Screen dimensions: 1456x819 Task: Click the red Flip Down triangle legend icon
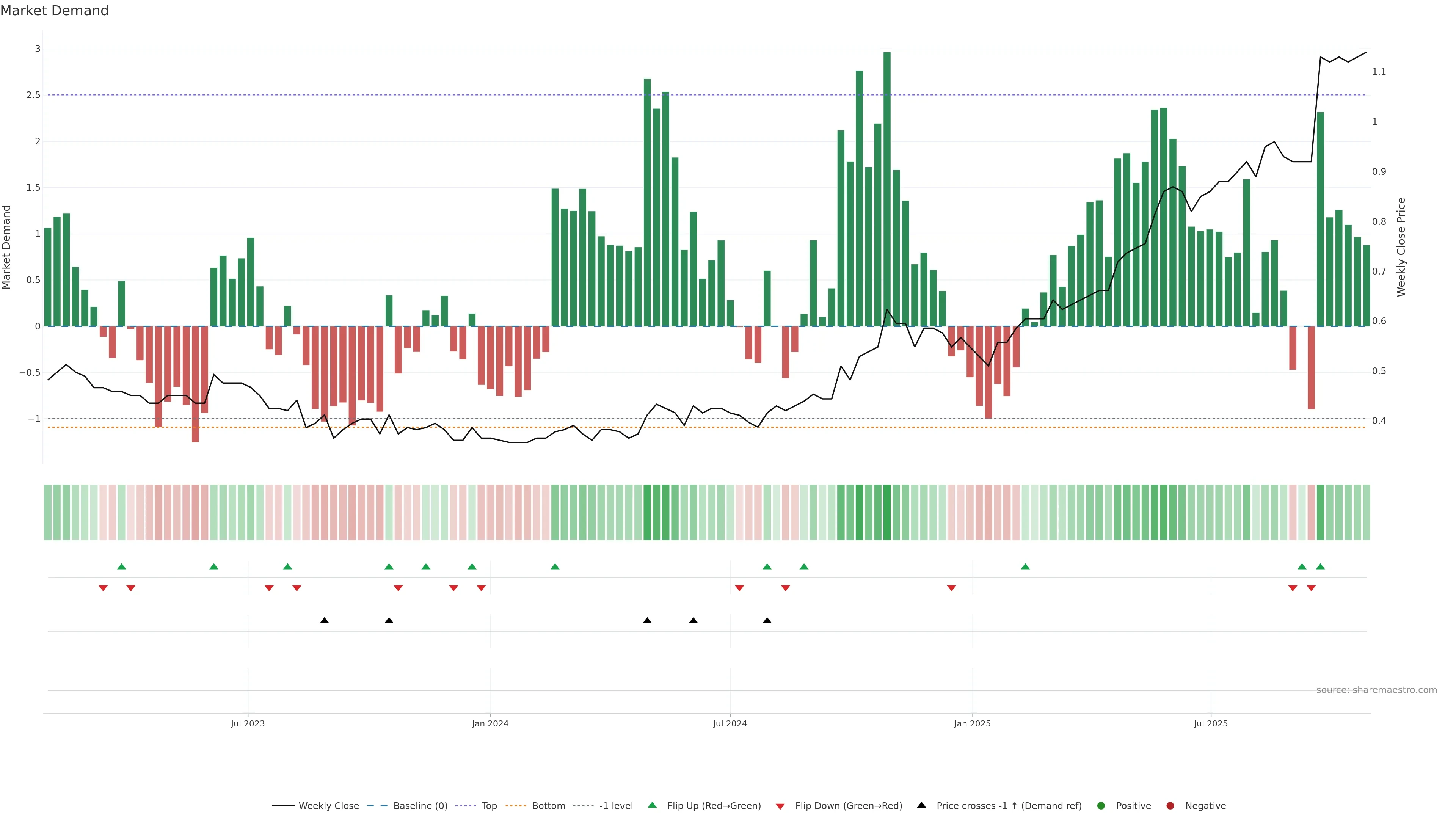click(780, 806)
